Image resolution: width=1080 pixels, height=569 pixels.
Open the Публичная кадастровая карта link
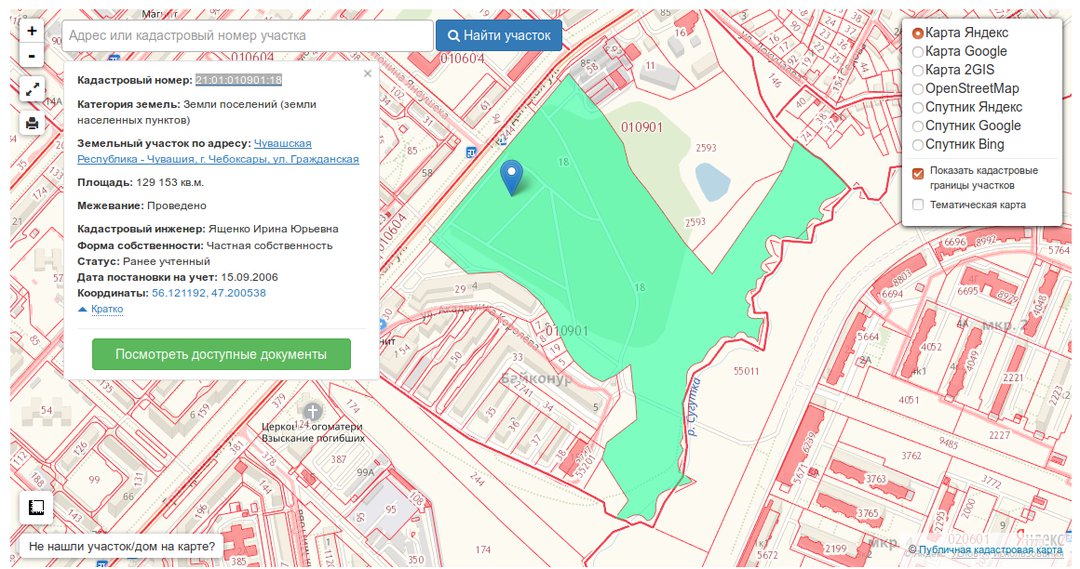(990, 550)
